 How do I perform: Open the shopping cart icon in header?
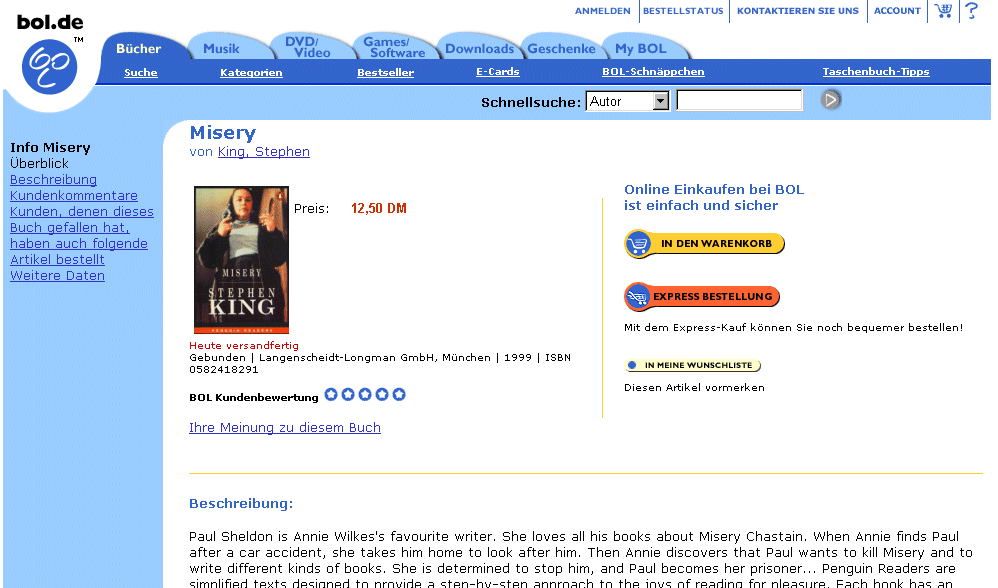943,10
